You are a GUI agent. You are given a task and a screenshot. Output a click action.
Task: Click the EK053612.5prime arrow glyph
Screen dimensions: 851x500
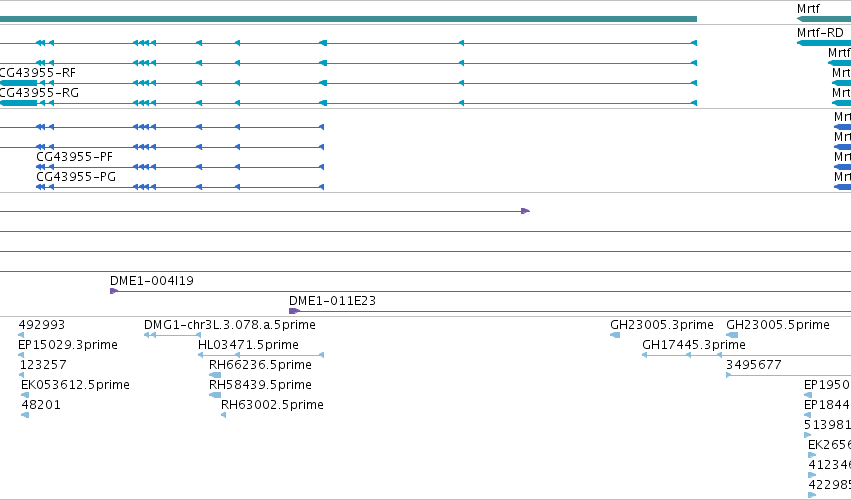tap(25, 395)
